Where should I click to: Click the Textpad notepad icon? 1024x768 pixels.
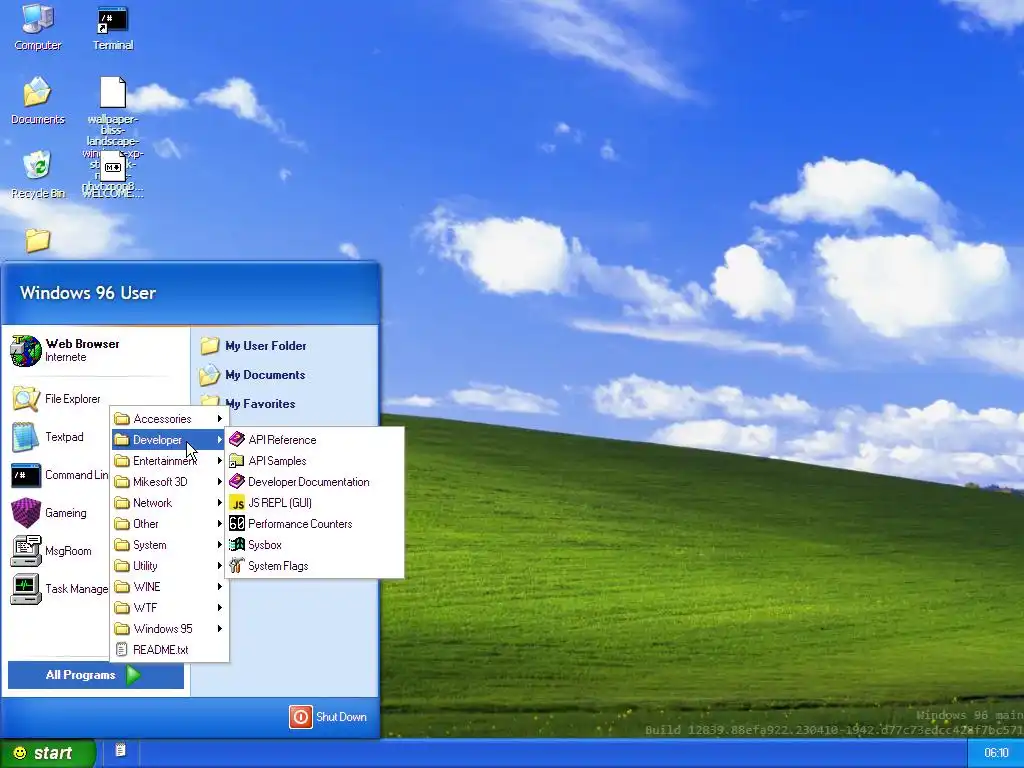coord(25,437)
